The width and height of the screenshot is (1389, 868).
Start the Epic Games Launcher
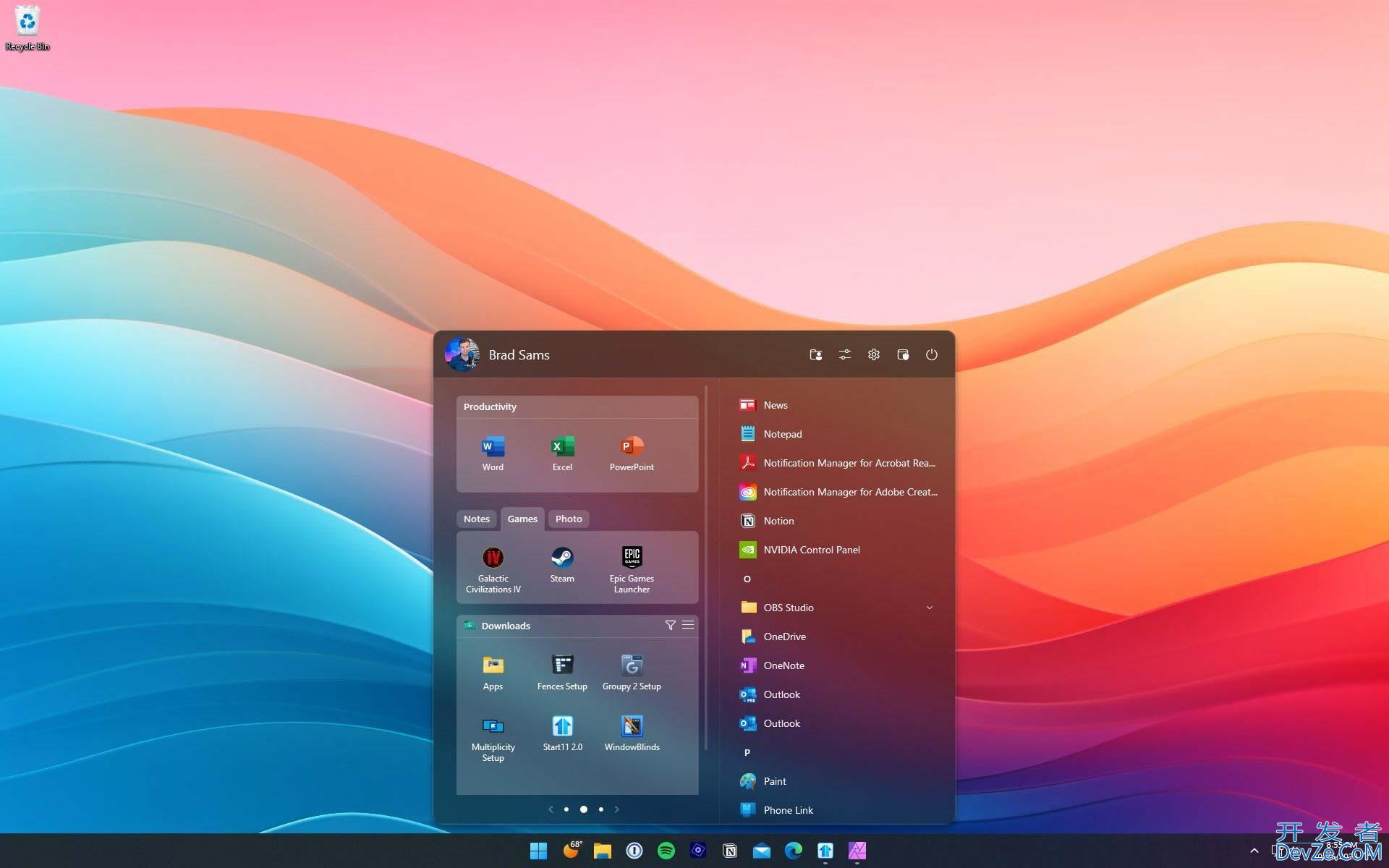pos(632,570)
